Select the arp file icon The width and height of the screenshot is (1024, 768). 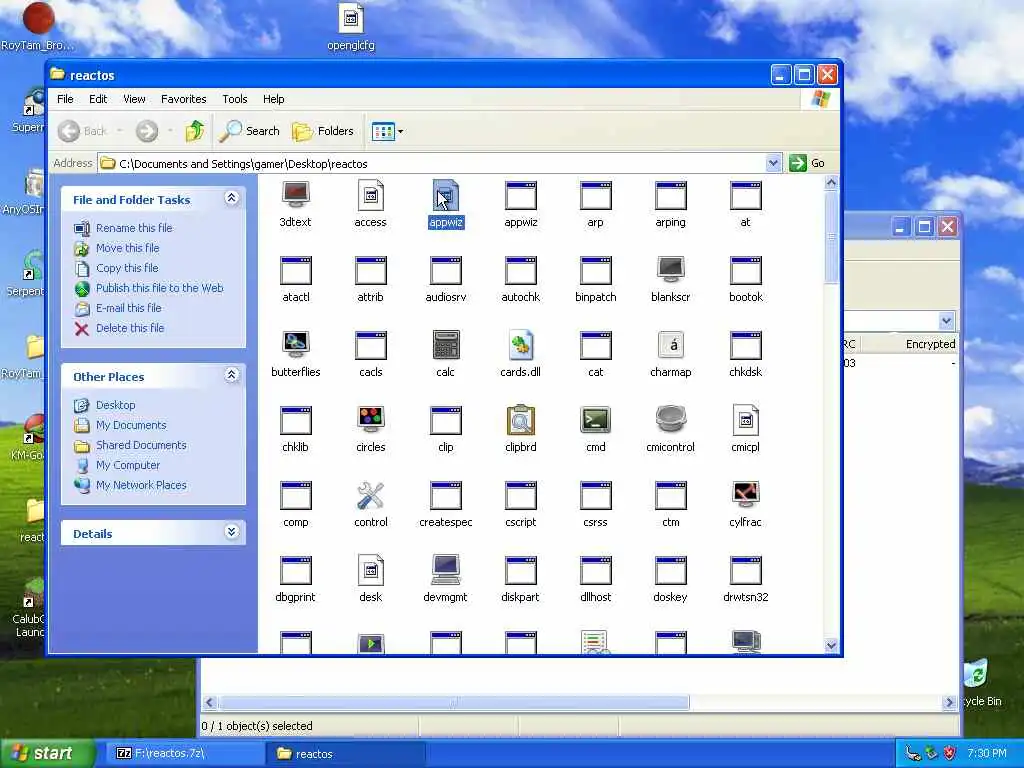click(596, 195)
